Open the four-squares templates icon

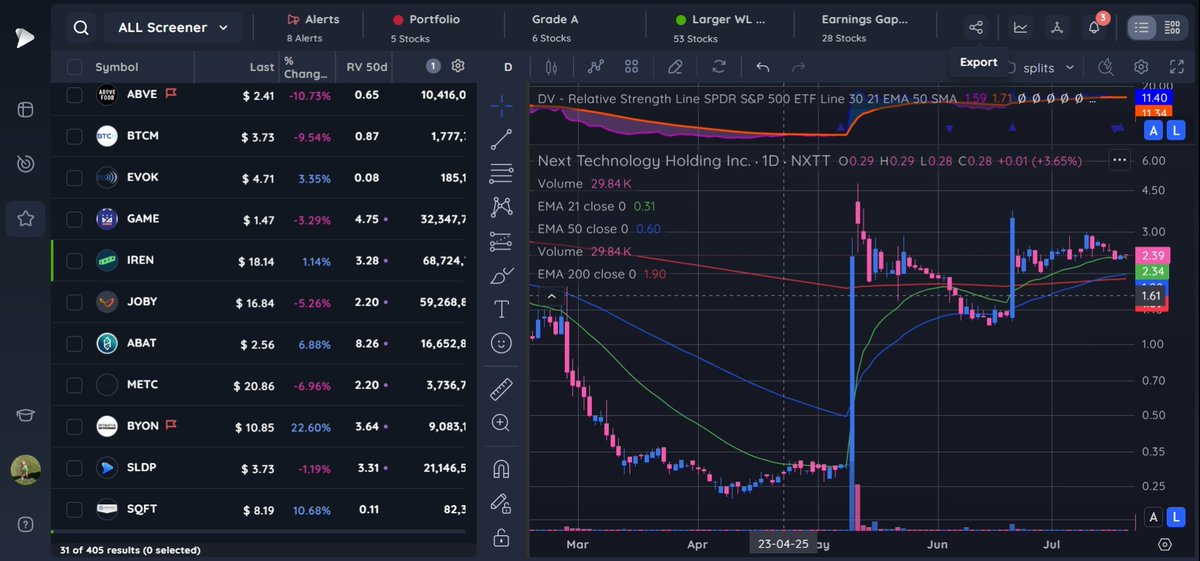(x=632, y=67)
